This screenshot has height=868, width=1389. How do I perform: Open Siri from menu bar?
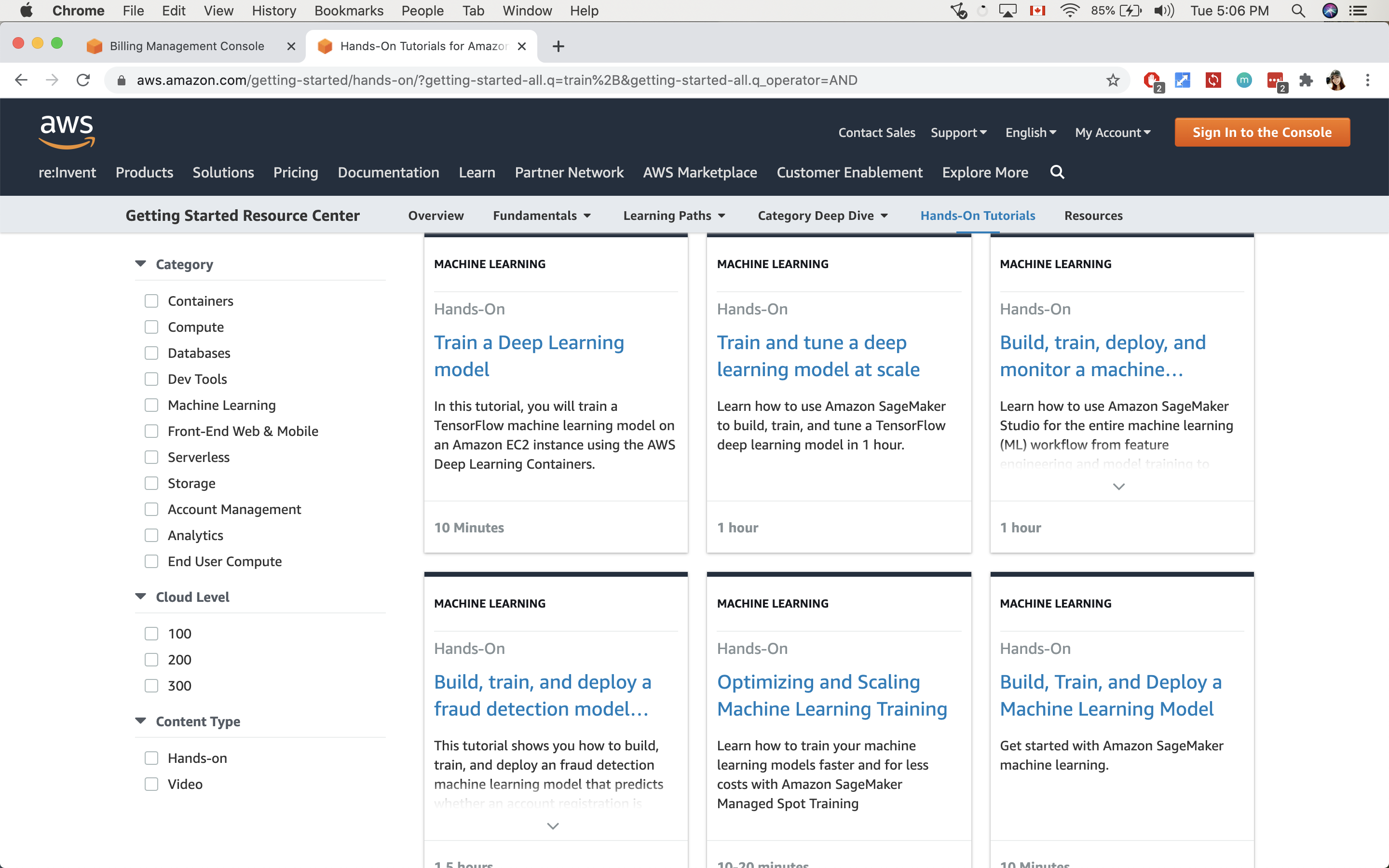pyautogui.click(x=1330, y=11)
